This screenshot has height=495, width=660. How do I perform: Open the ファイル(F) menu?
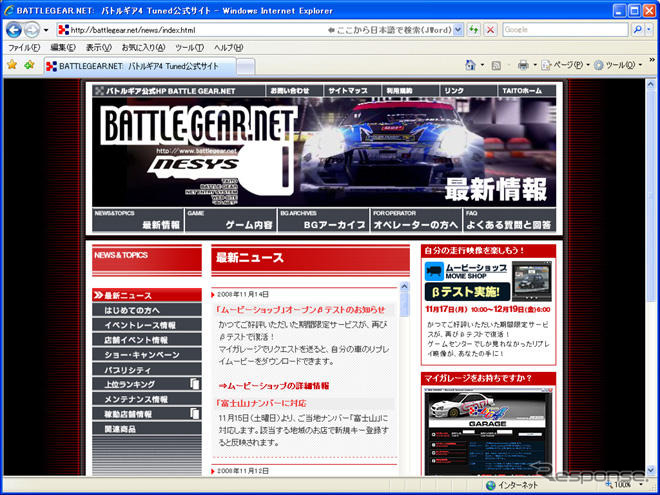point(24,48)
